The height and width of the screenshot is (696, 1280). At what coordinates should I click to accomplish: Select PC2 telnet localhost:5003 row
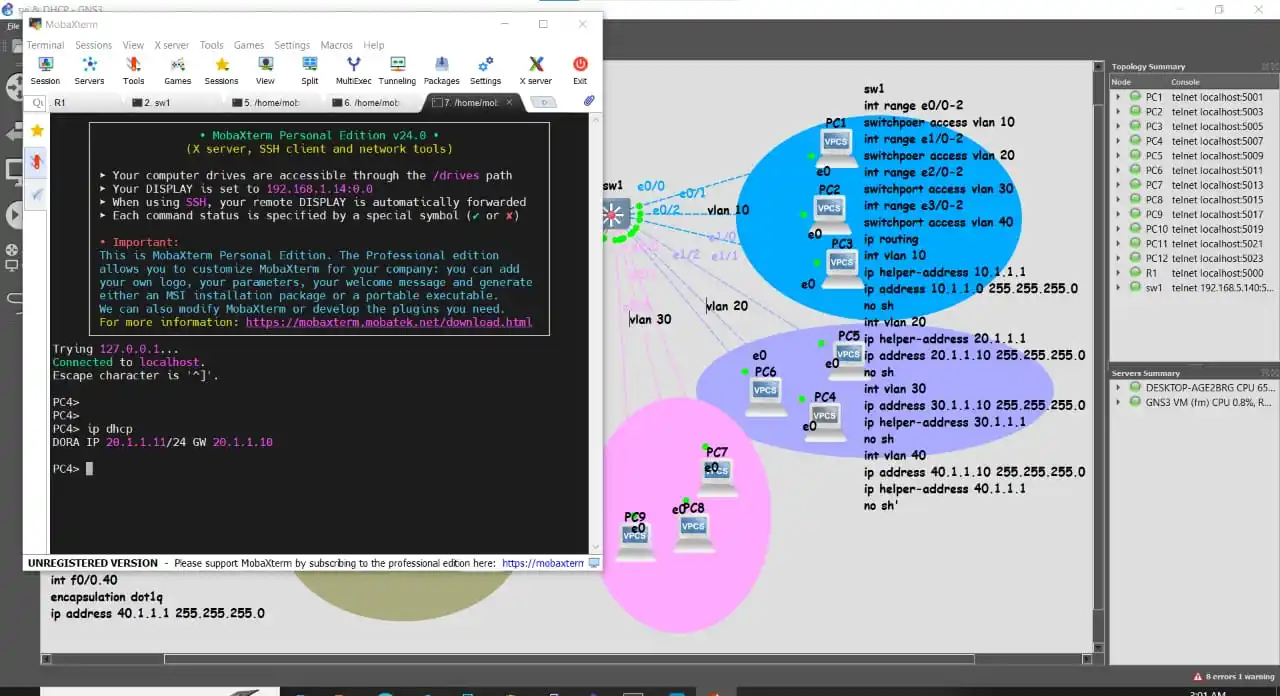[x=1195, y=112]
